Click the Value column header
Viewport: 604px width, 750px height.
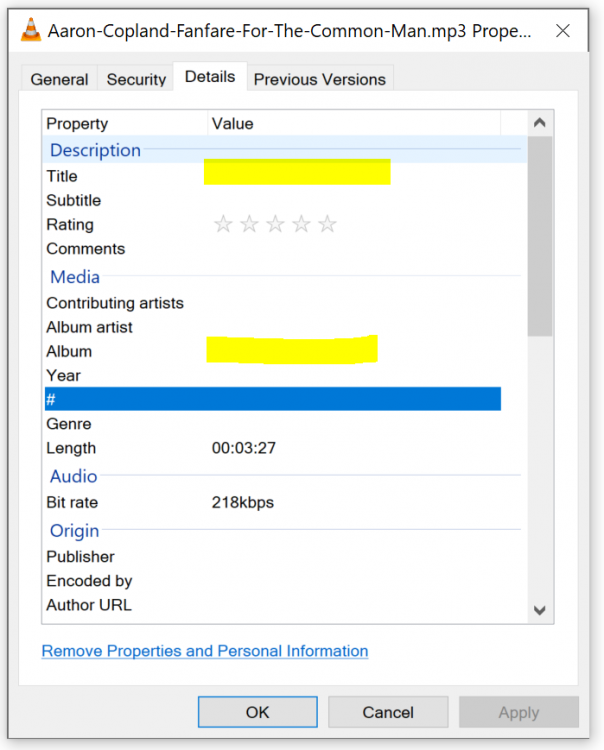pyautogui.click(x=354, y=123)
